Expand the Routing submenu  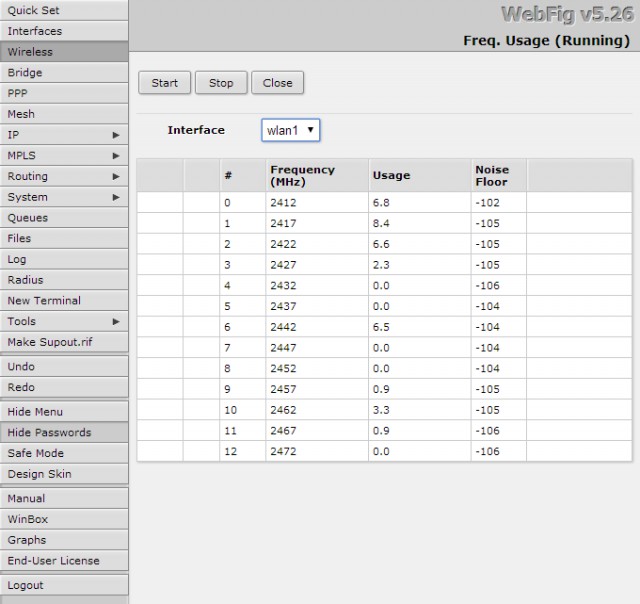64,176
